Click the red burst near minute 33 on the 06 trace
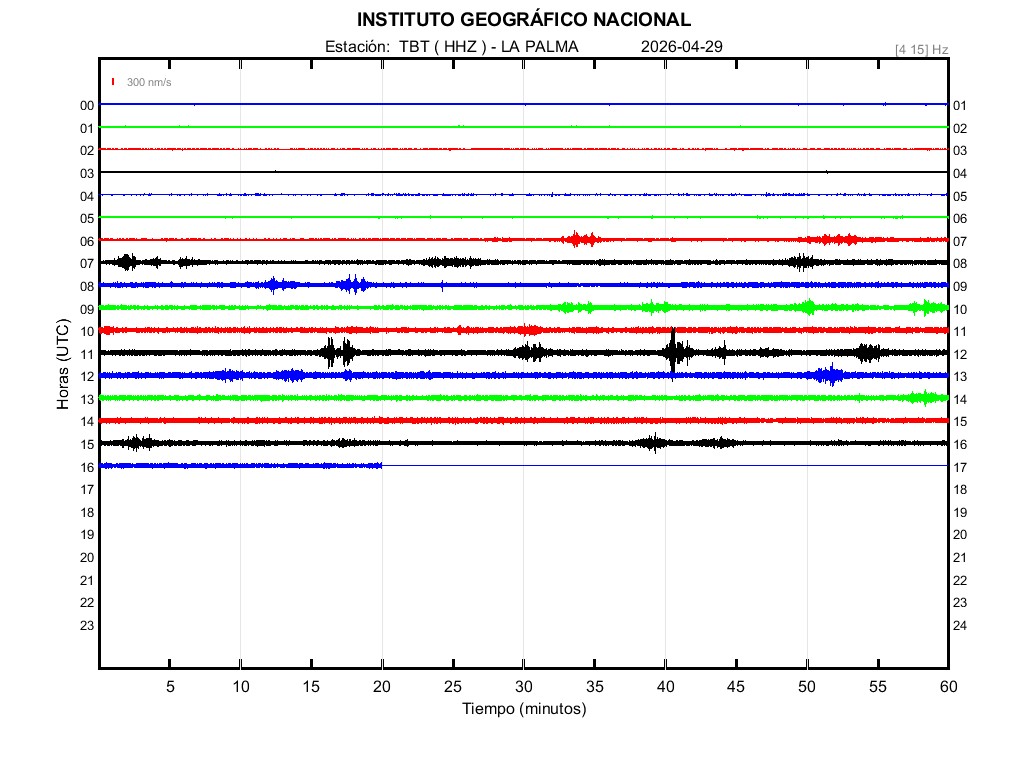This screenshot has height=768, width=1024. coord(579,239)
